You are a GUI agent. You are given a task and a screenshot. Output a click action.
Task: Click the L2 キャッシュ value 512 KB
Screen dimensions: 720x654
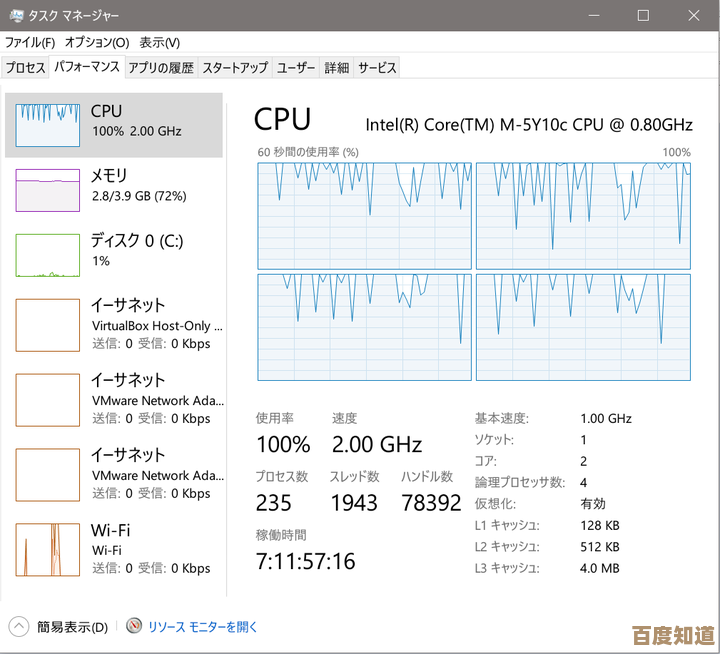[600, 547]
